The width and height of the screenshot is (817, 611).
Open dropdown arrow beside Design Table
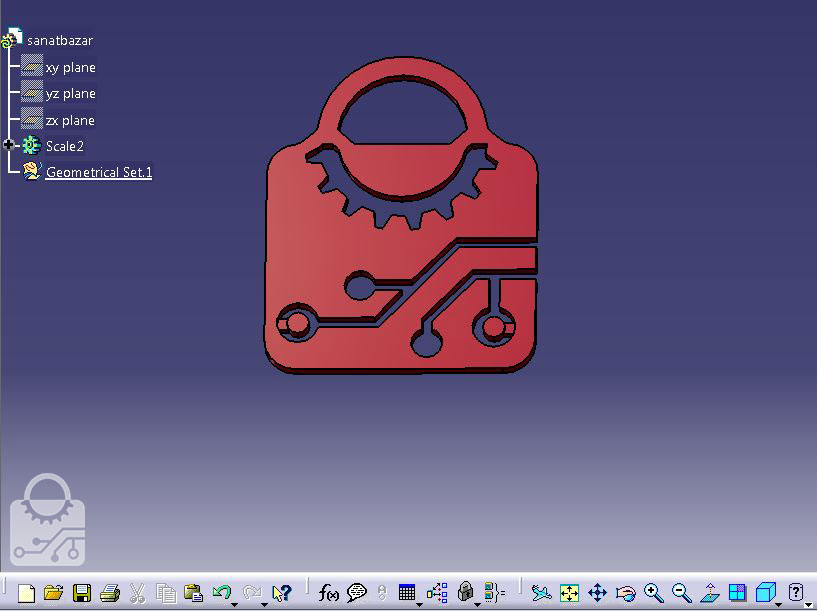pyautogui.click(x=419, y=604)
